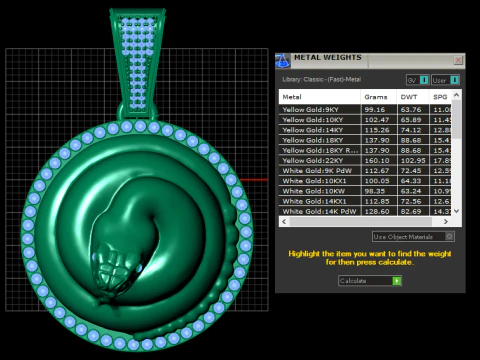
Task: Select the Yellow Gold:14KY row
Action: [365, 130]
